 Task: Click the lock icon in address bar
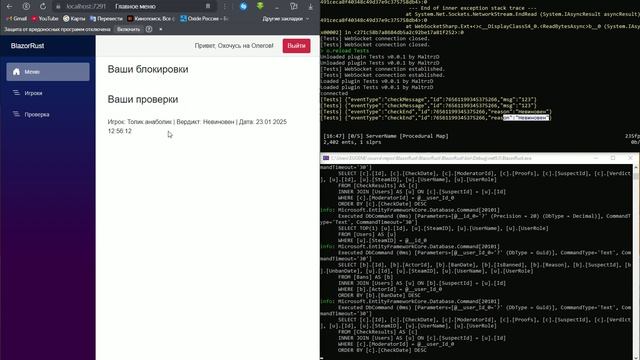pyautogui.click(x=58, y=7)
